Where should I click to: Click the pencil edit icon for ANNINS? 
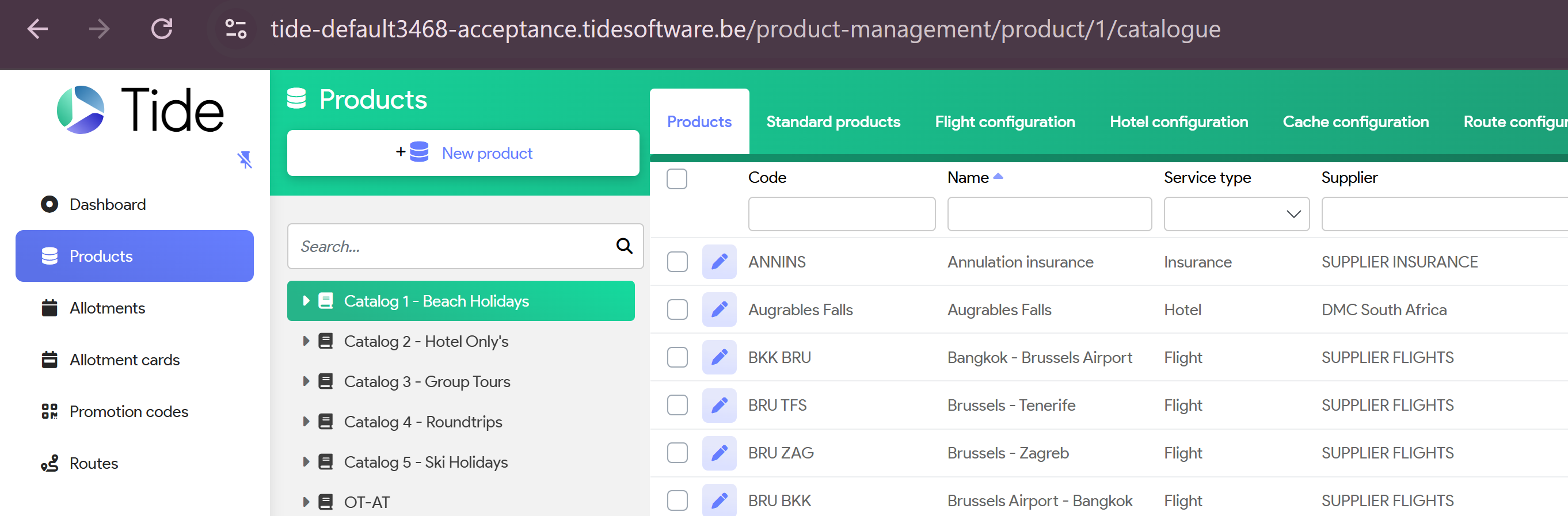(x=719, y=262)
